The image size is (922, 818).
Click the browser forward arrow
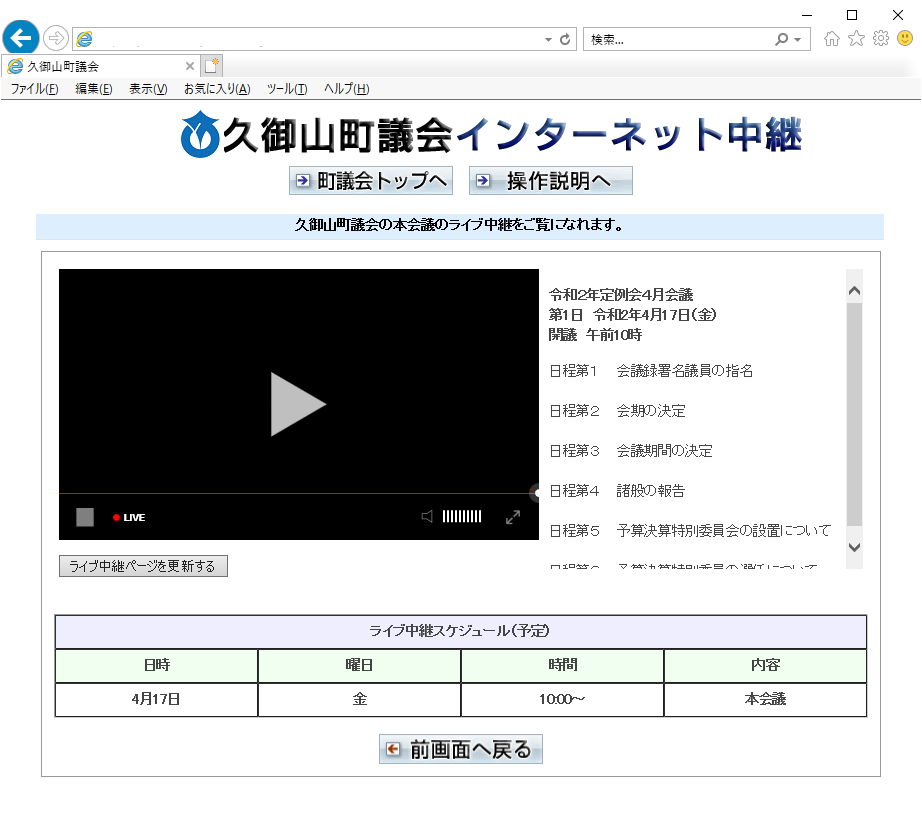coord(56,39)
